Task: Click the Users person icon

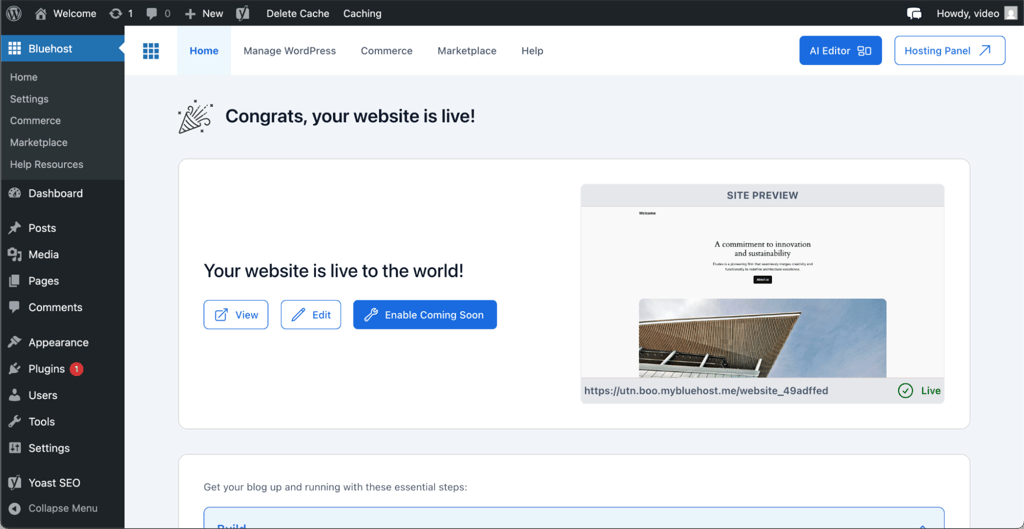Action: (14, 395)
